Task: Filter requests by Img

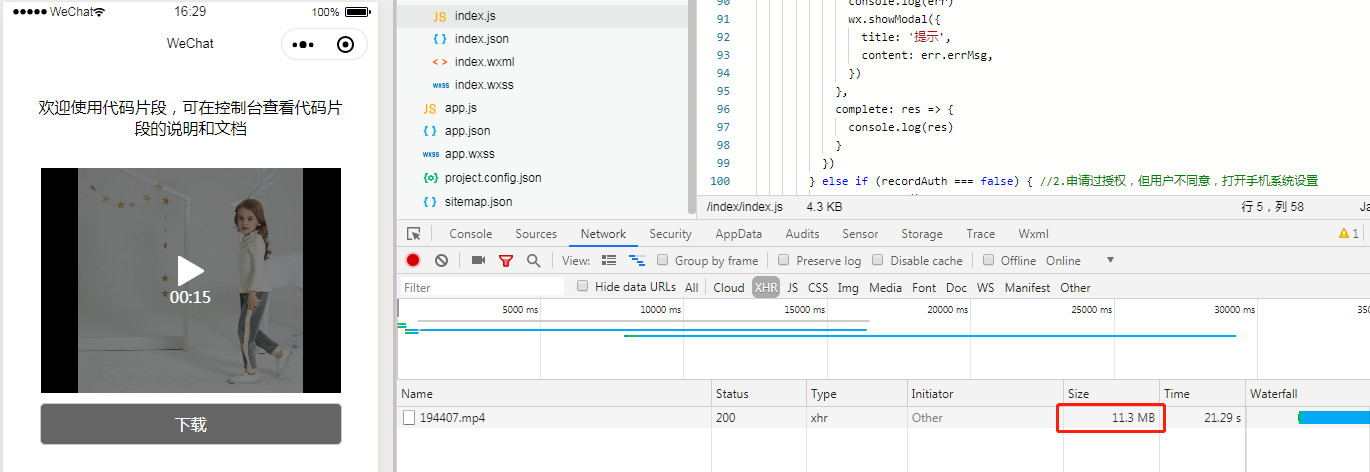Action: (847, 287)
